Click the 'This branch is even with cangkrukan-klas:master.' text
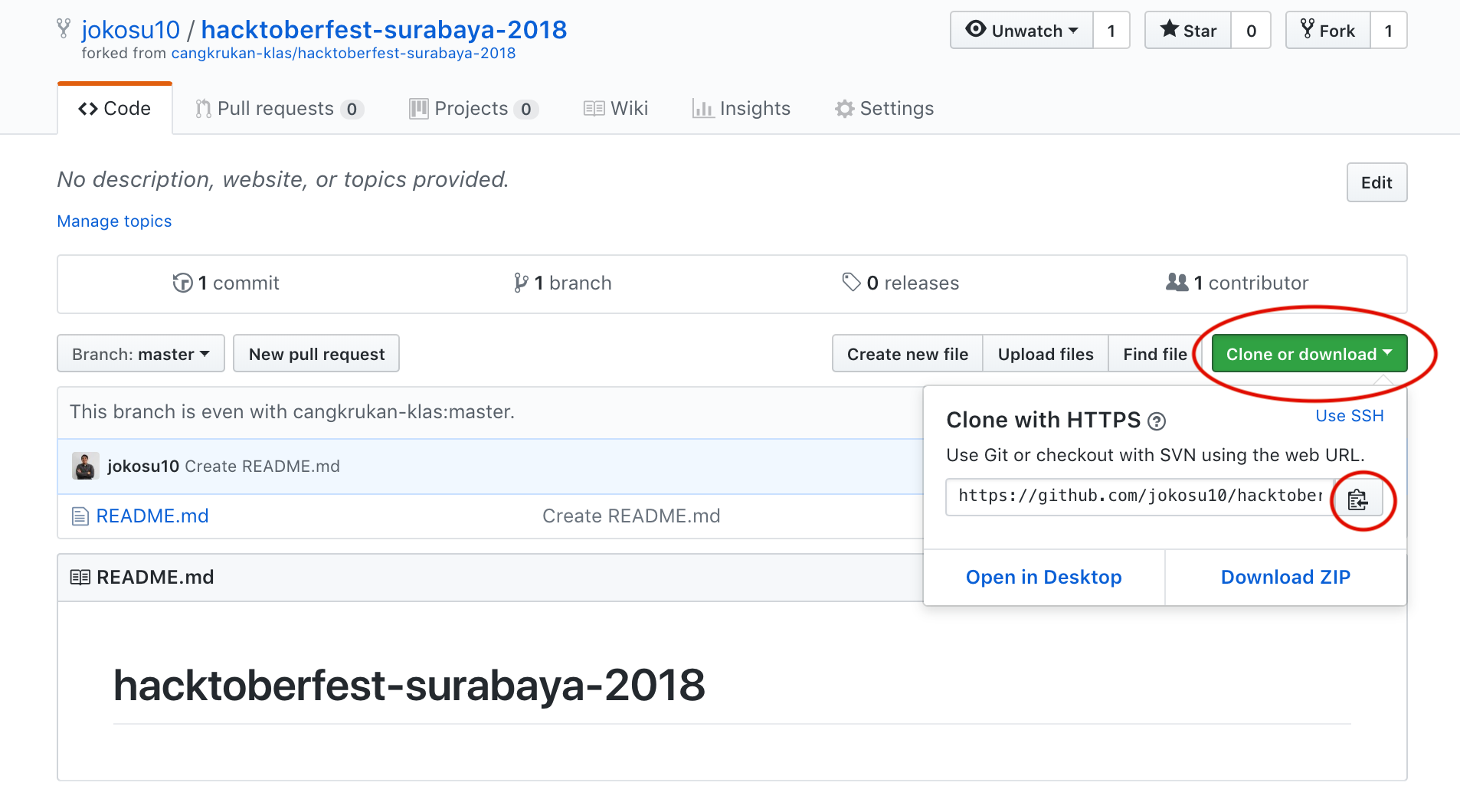 click(x=292, y=412)
